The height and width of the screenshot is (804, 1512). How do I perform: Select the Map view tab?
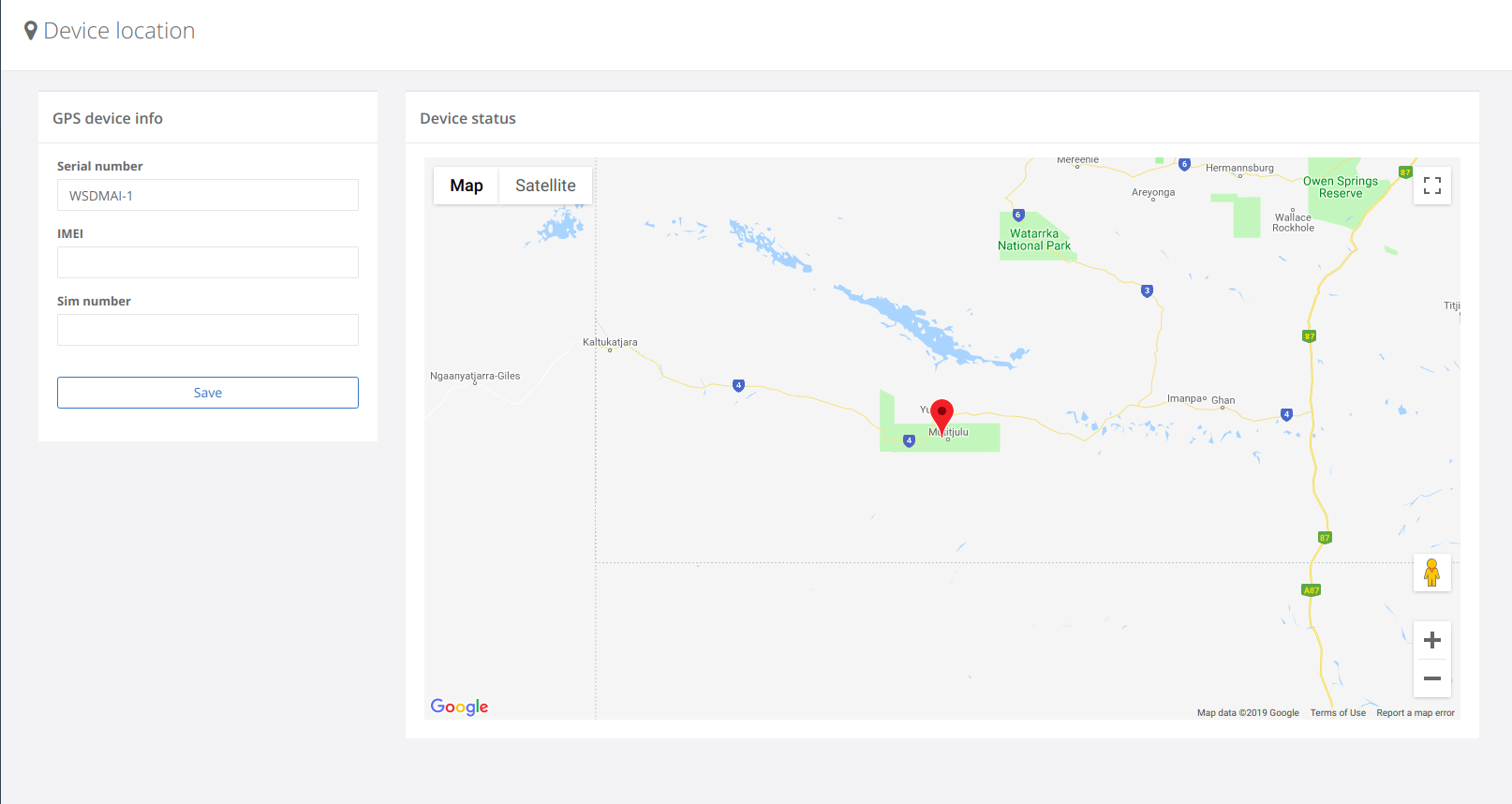(467, 186)
